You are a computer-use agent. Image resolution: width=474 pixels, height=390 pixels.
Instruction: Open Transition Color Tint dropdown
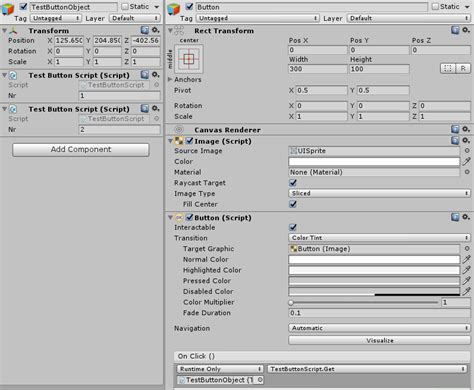point(379,238)
